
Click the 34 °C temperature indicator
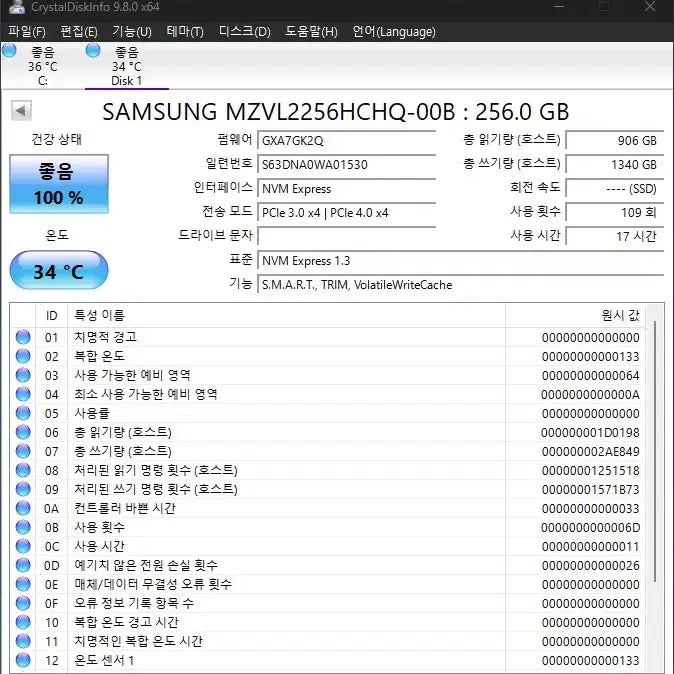(x=59, y=270)
